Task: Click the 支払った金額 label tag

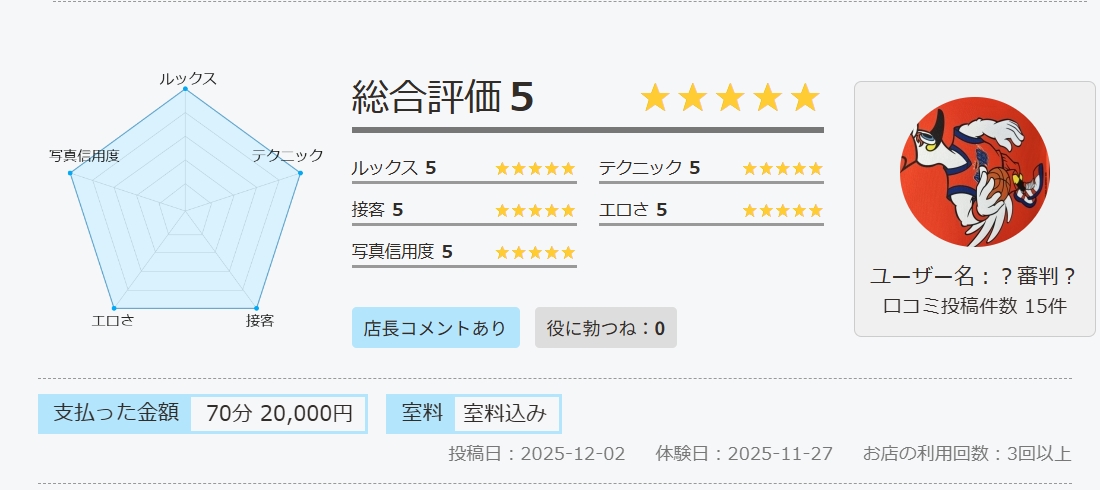Action: (x=115, y=413)
